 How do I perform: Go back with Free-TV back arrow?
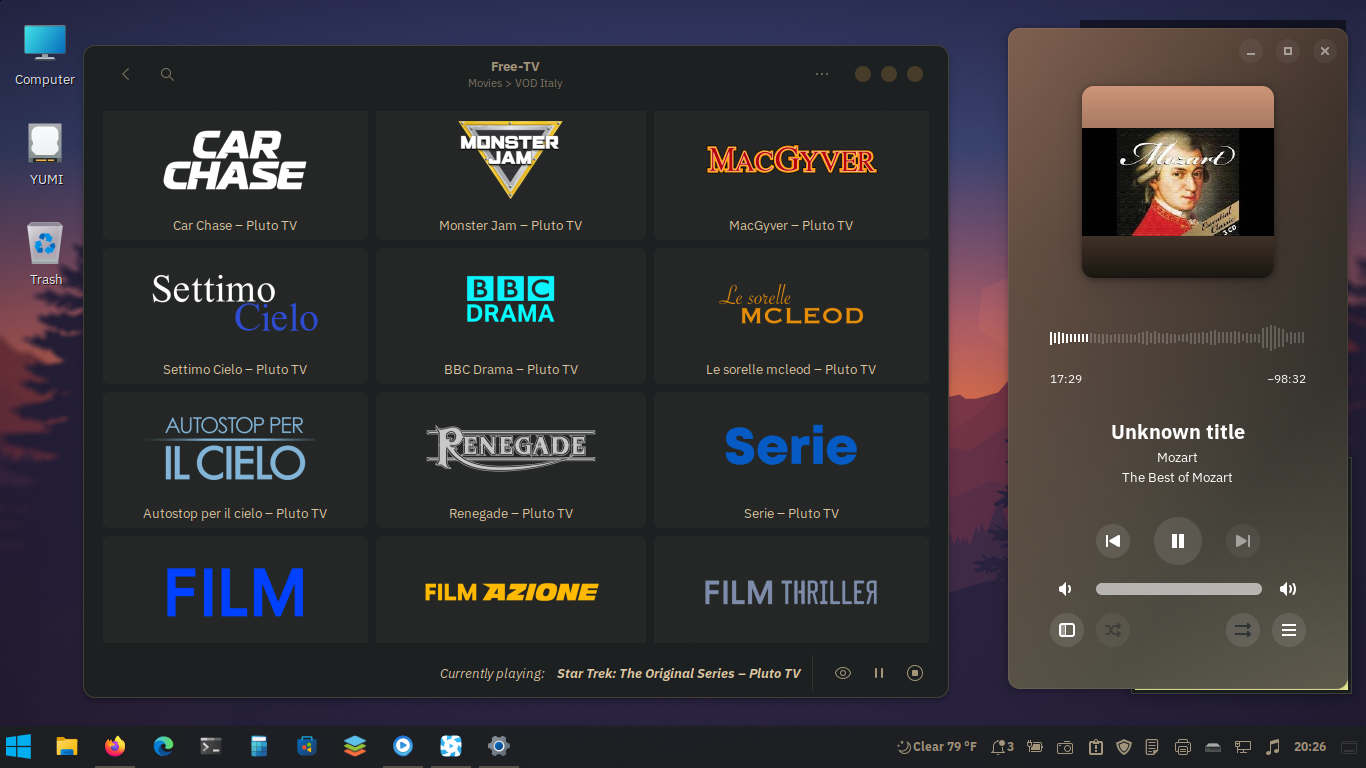(126, 74)
